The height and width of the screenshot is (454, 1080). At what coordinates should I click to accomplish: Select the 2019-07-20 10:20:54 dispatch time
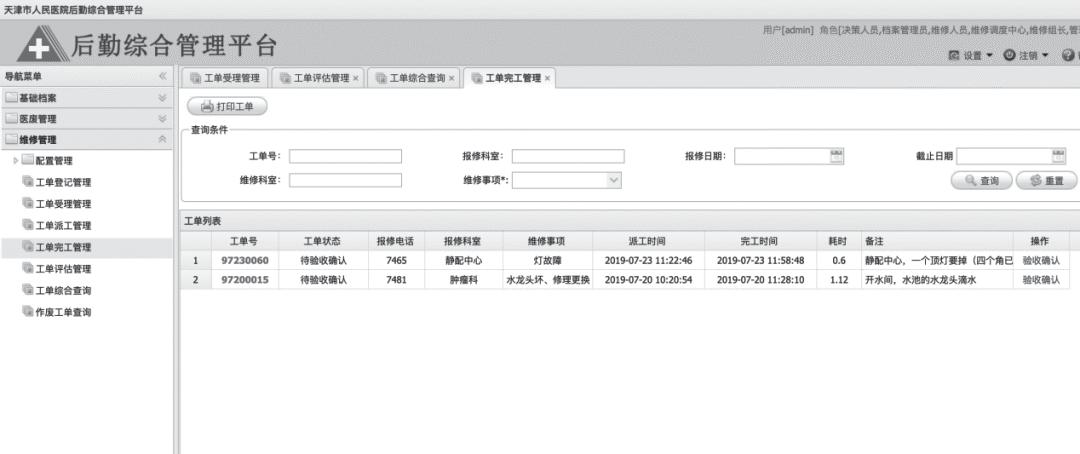pos(647,280)
